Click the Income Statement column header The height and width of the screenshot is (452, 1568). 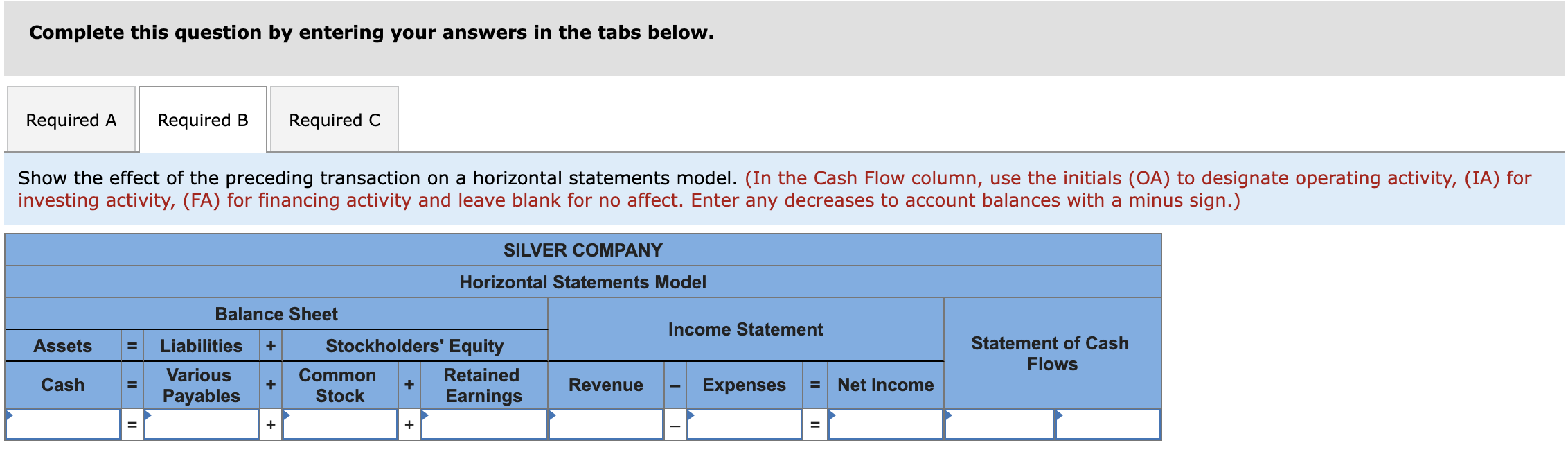coord(745,329)
